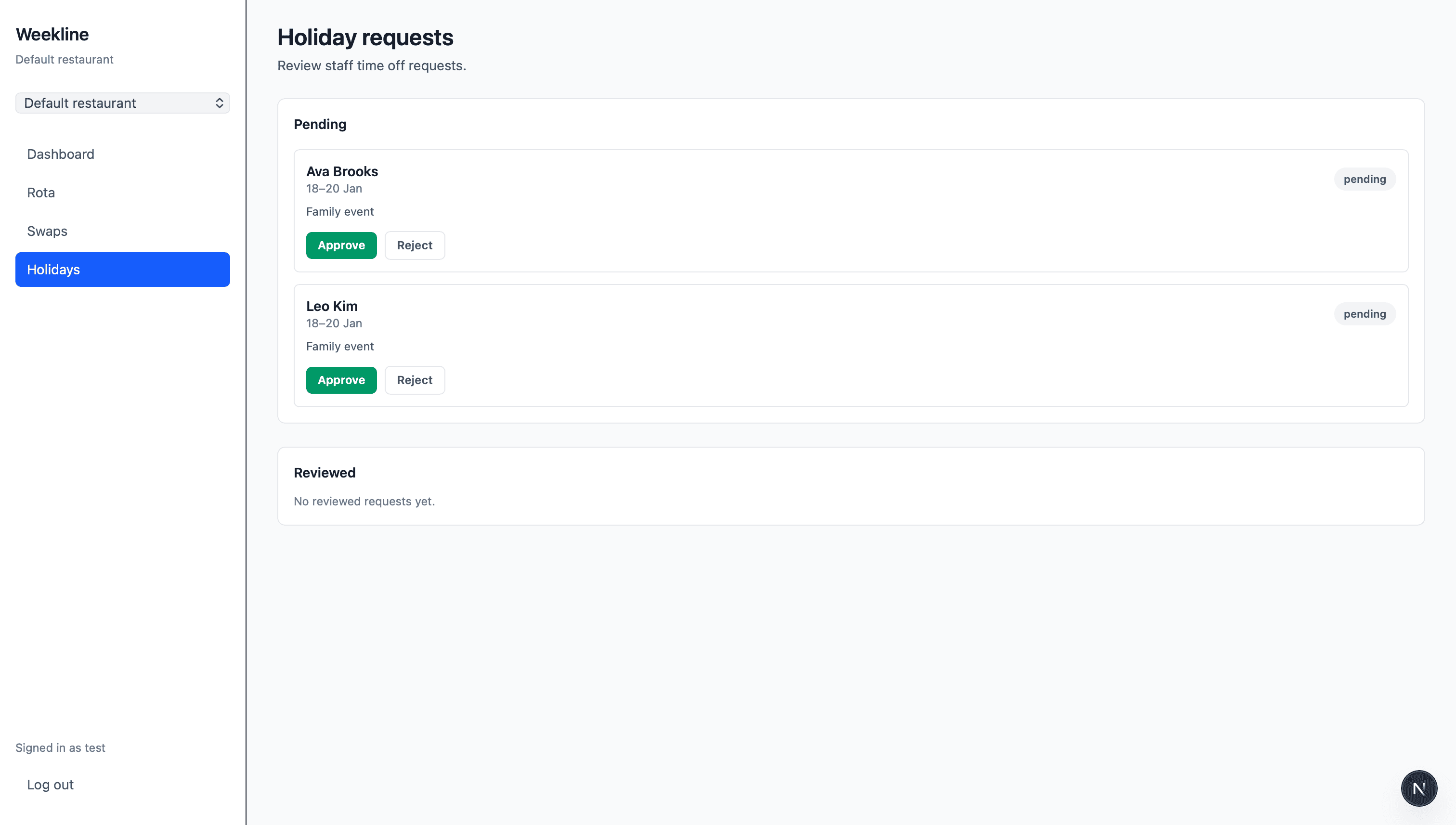Click the Reviewed section heading

pyautogui.click(x=324, y=472)
